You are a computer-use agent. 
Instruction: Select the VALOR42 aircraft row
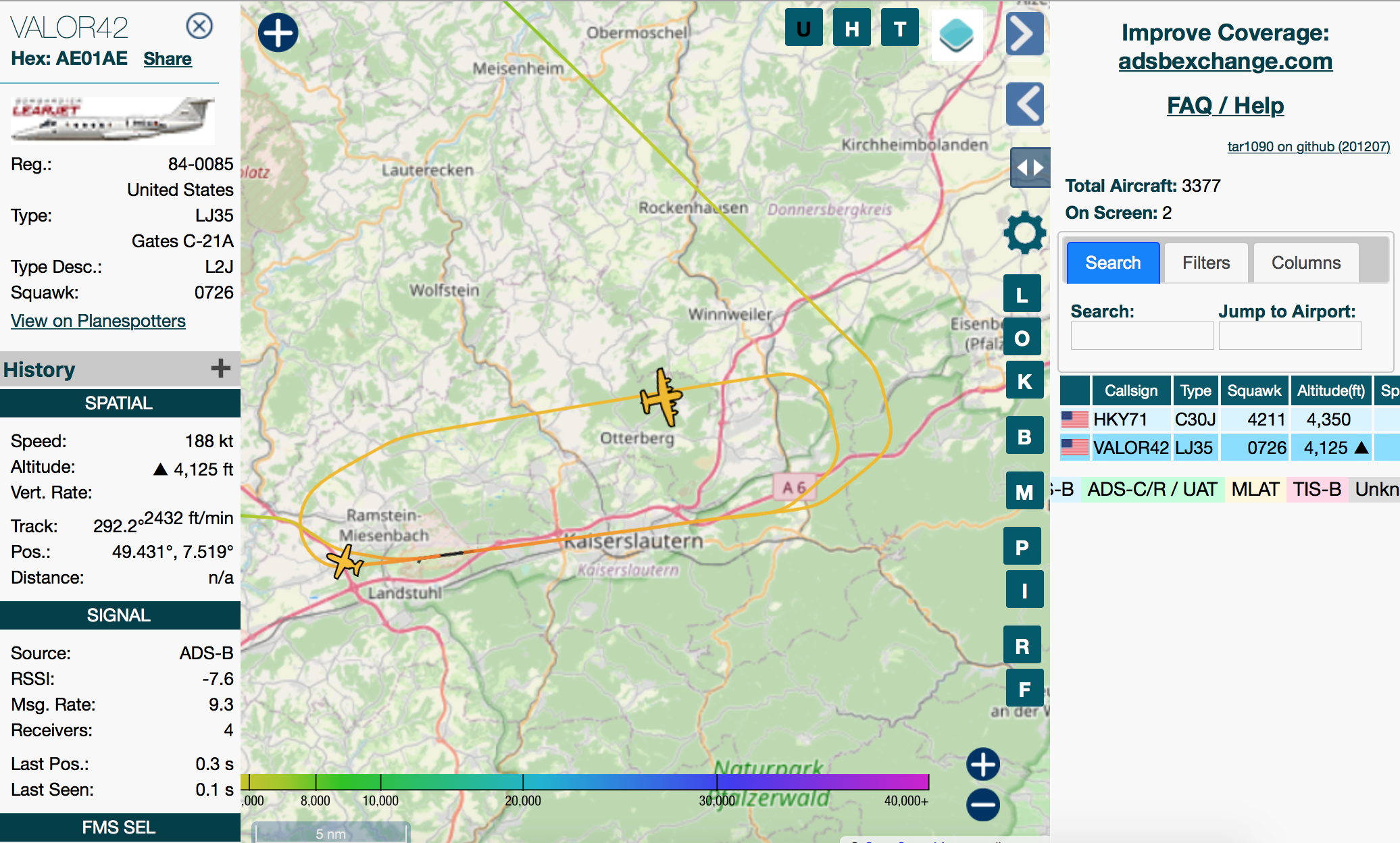pyautogui.click(x=1230, y=447)
